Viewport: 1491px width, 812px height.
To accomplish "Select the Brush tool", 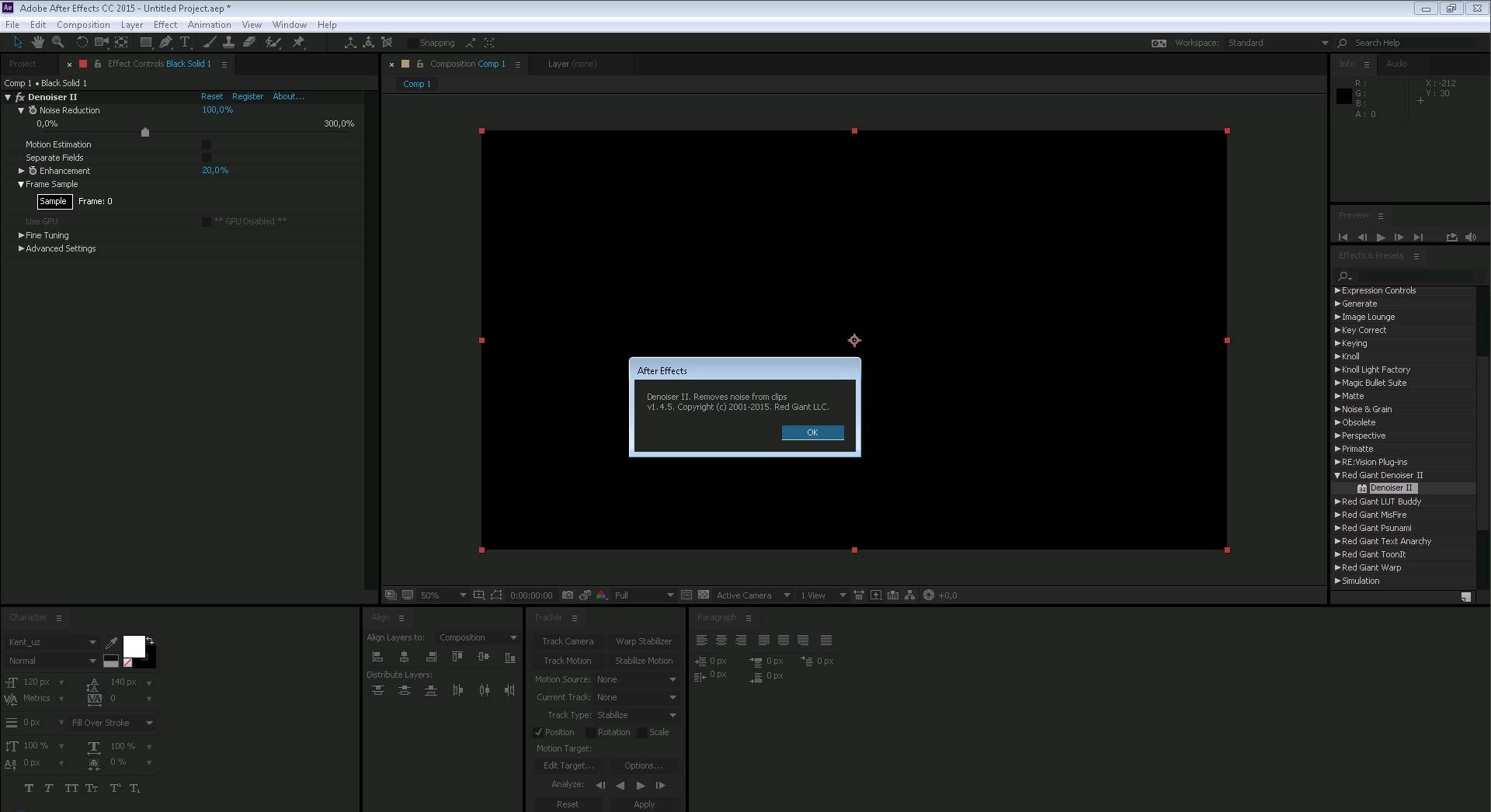I will [x=209, y=43].
